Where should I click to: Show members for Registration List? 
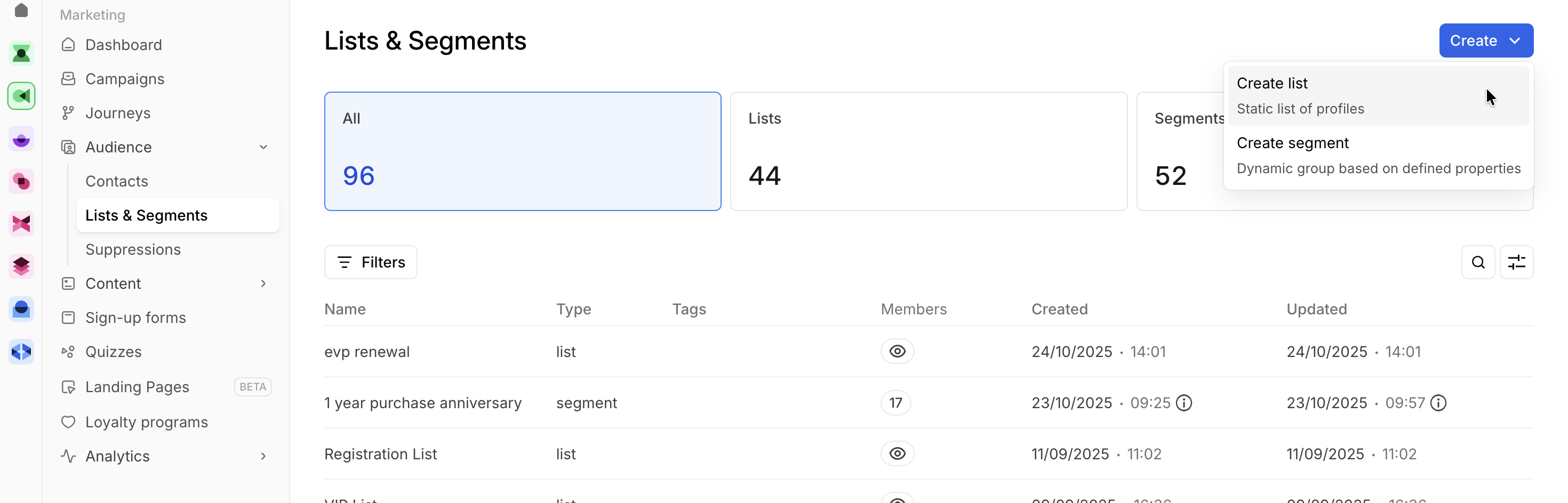[x=897, y=454]
